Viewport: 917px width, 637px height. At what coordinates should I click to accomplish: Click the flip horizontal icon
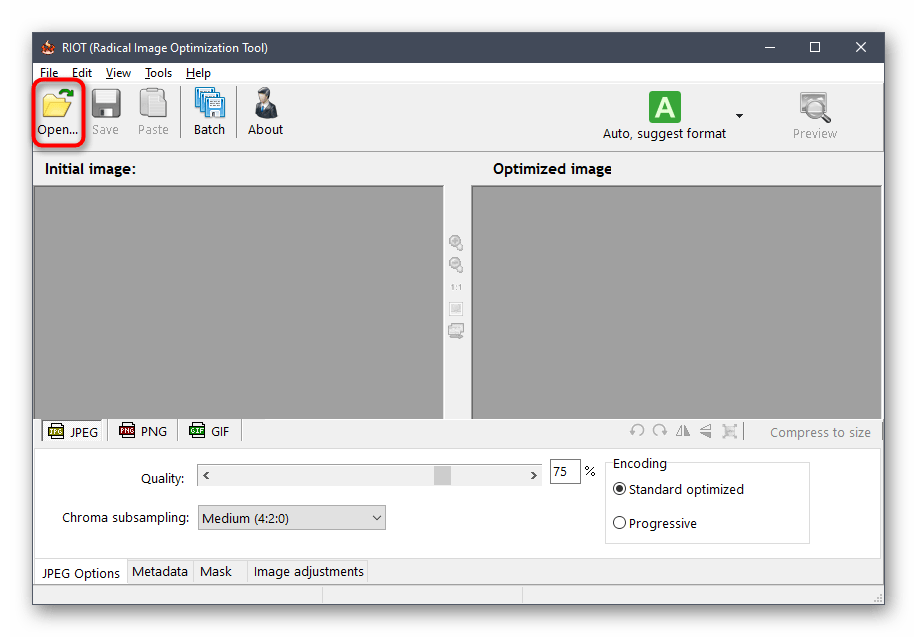click(x=682, y=431)
